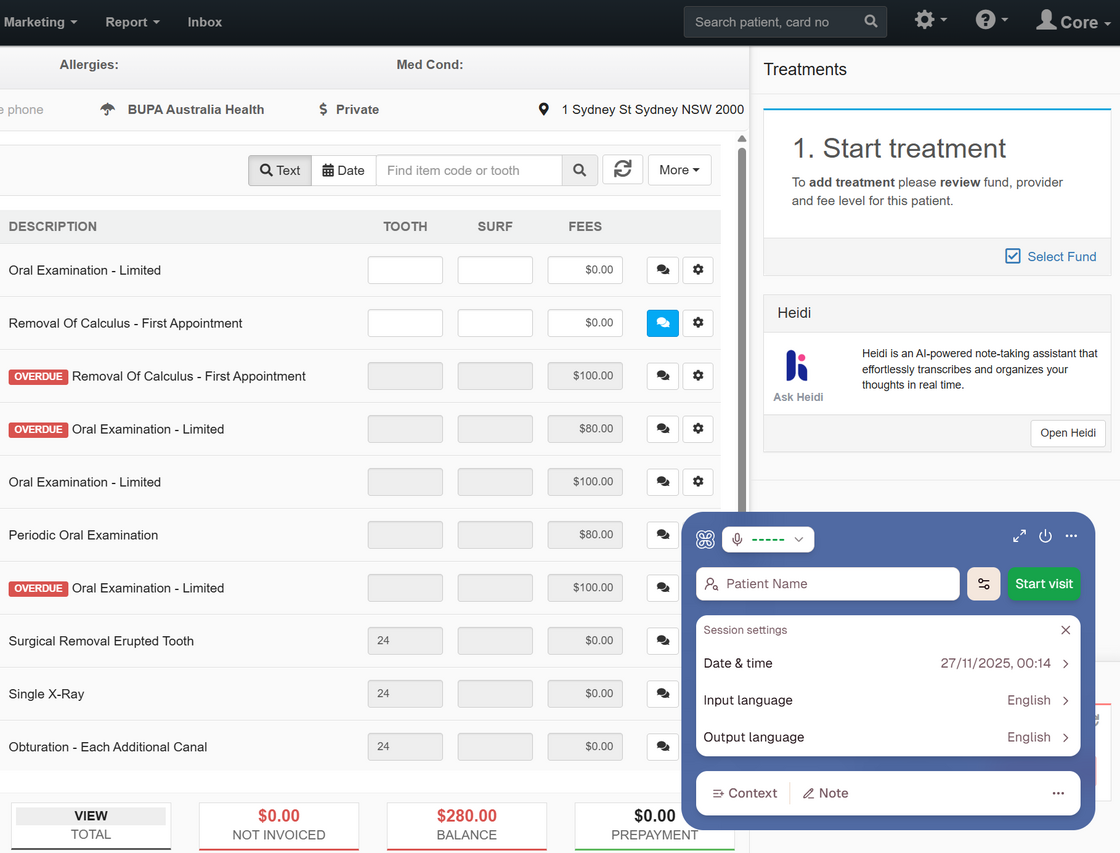Click the Start visit button
Screen dimensions: 1120x853
(1043, 583)
